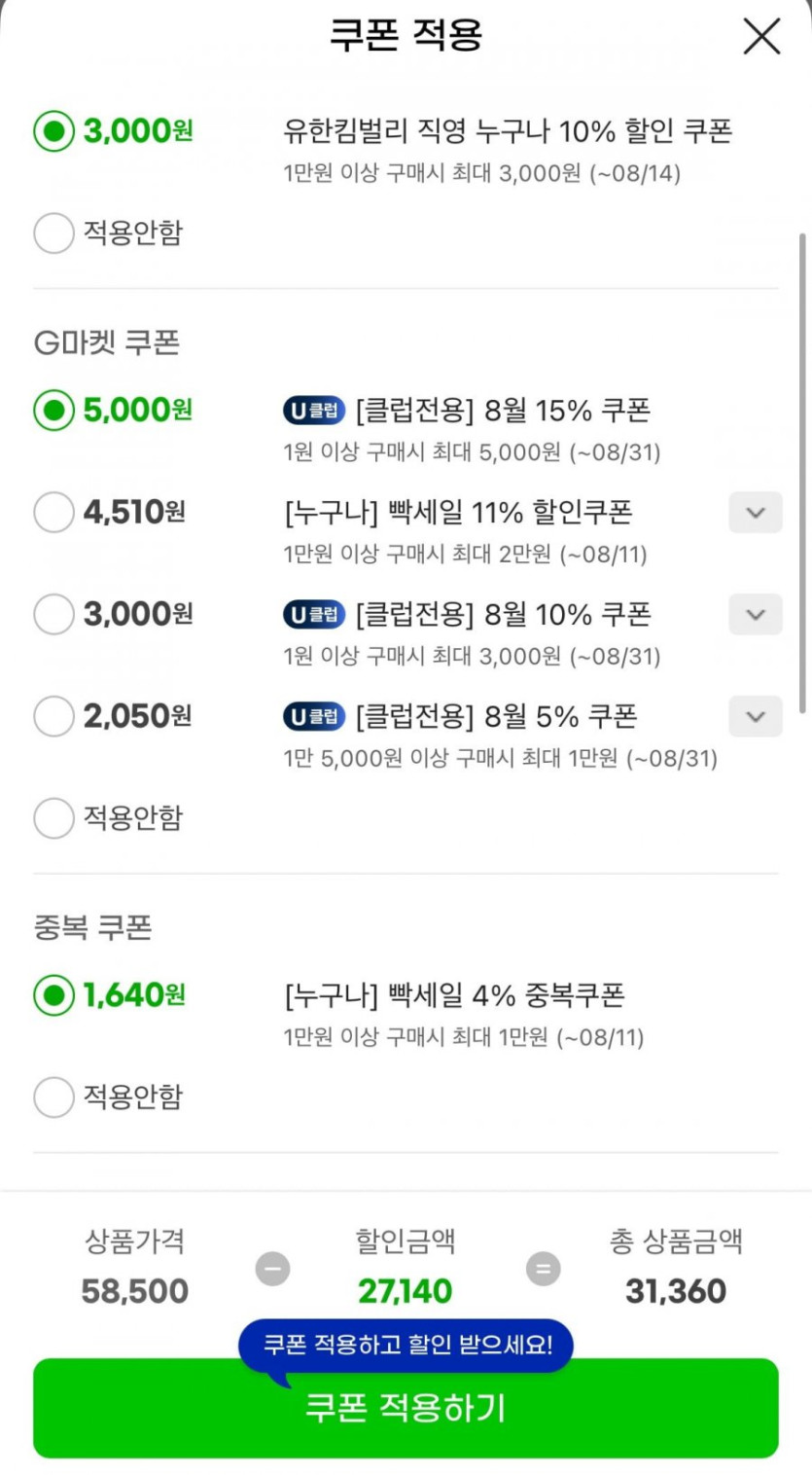Click the U클럽 badge on the 10% coupon
The height and width of the screenshot is (1475, 812).
(314, 615)
